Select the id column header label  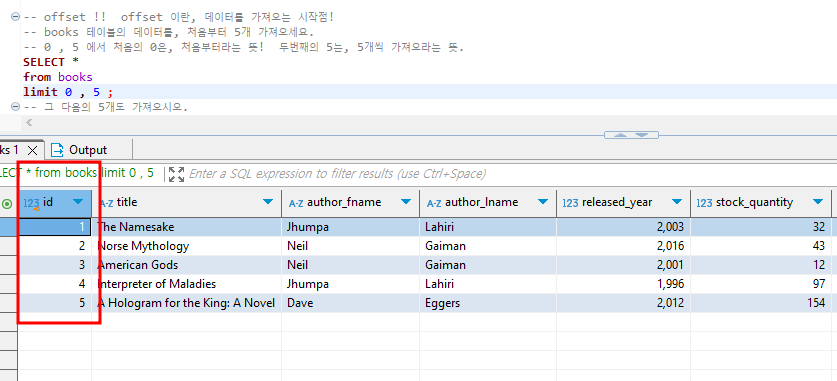click(48, 202)
